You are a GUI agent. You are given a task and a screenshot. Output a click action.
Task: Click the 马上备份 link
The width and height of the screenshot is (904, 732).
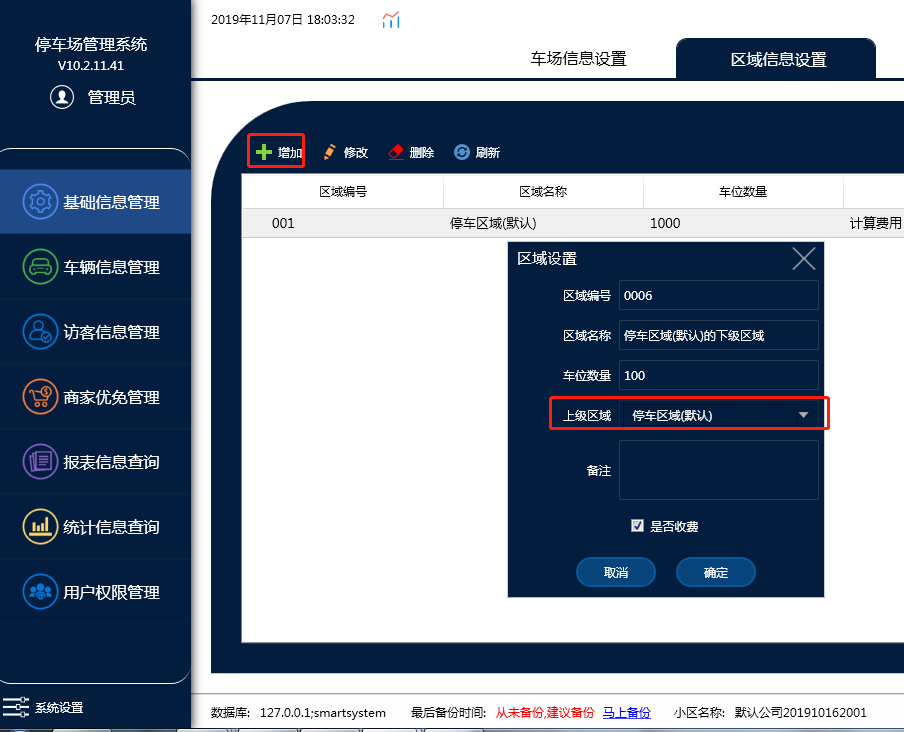pyautogui.click(x=627, y=713)
